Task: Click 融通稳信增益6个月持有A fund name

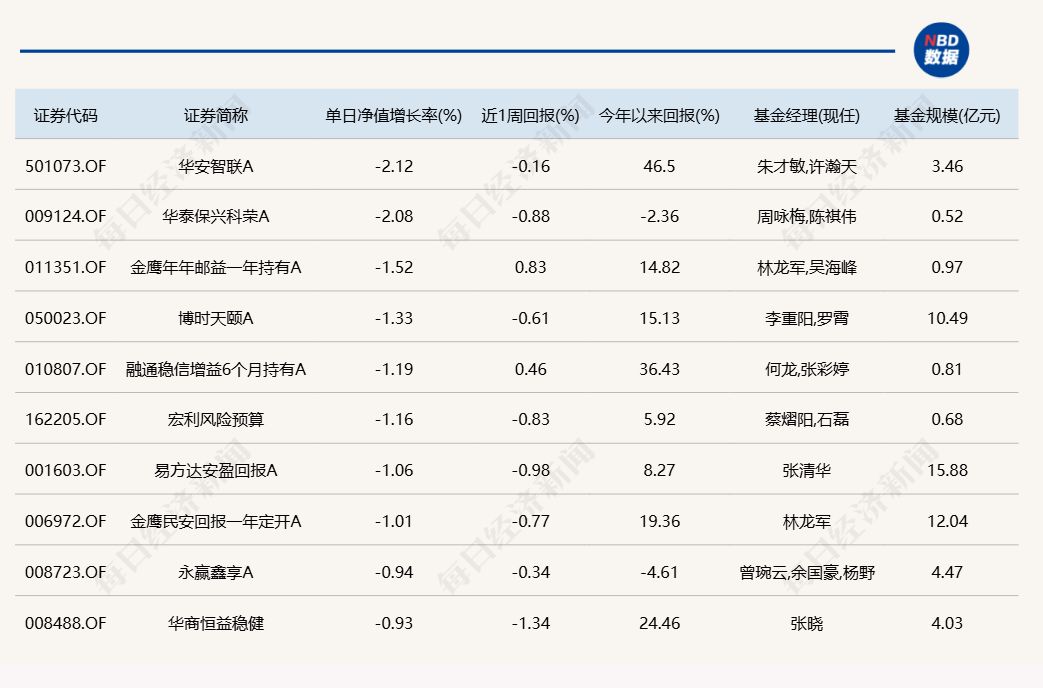Action: click(x=216, y=369)
